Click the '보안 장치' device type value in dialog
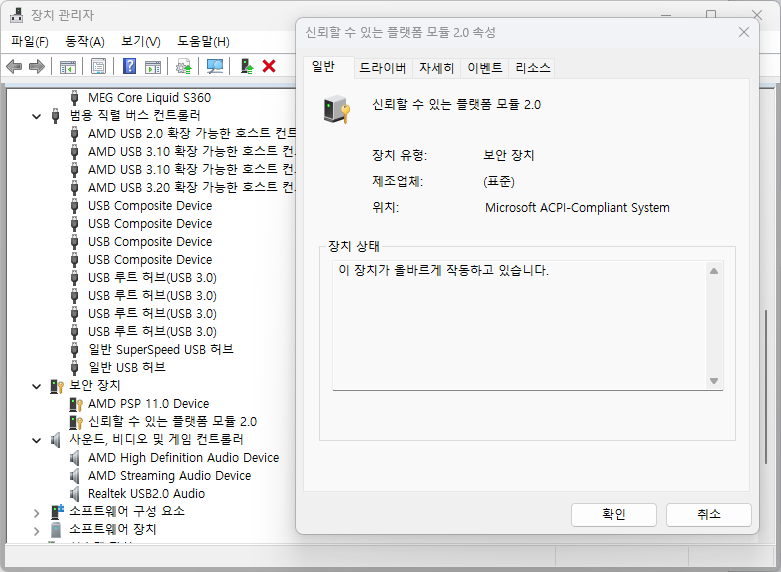781x572 pixels. click(x=509, y=155)
